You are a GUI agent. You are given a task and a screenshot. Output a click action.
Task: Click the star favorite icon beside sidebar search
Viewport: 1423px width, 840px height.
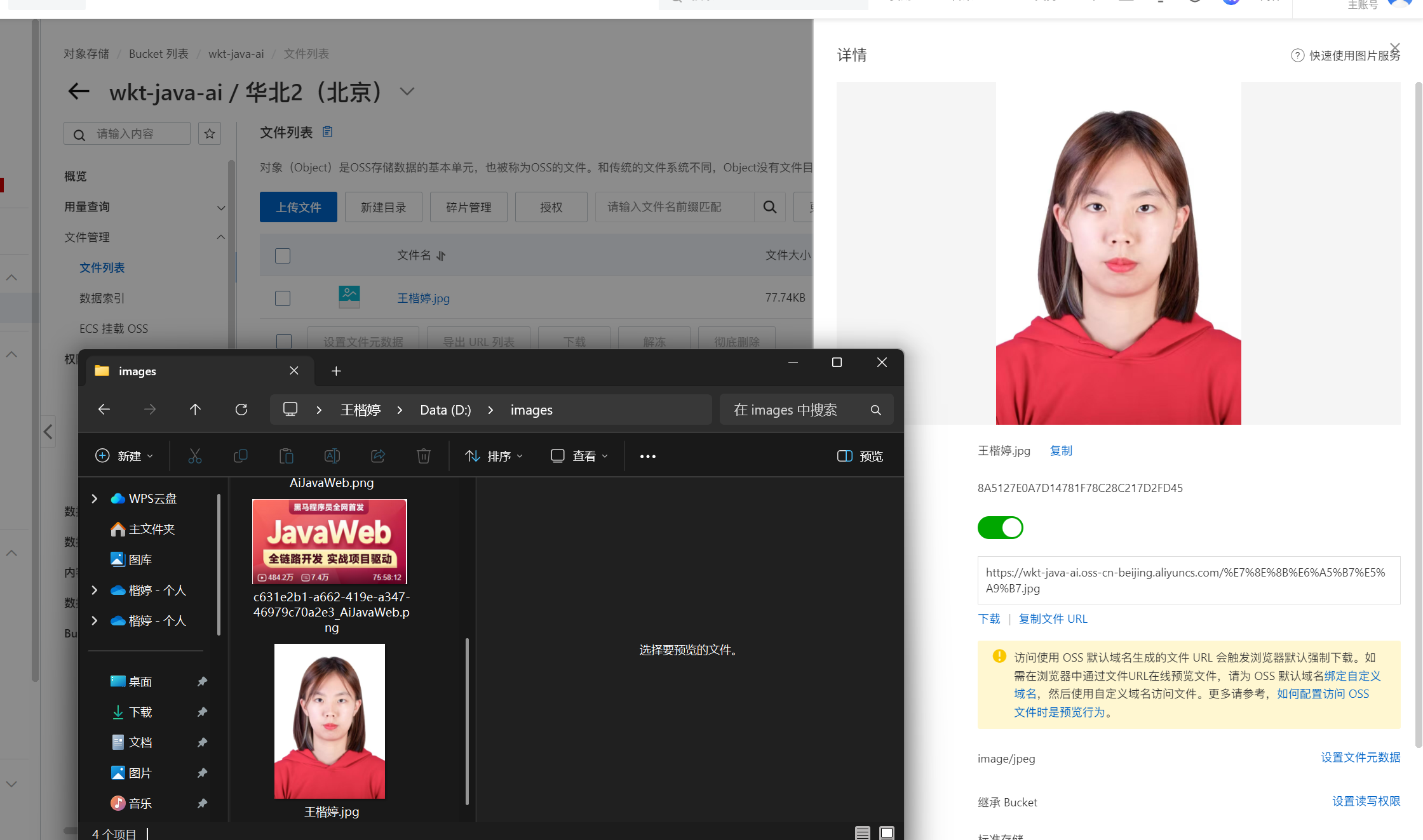click(x=210, y=134)
